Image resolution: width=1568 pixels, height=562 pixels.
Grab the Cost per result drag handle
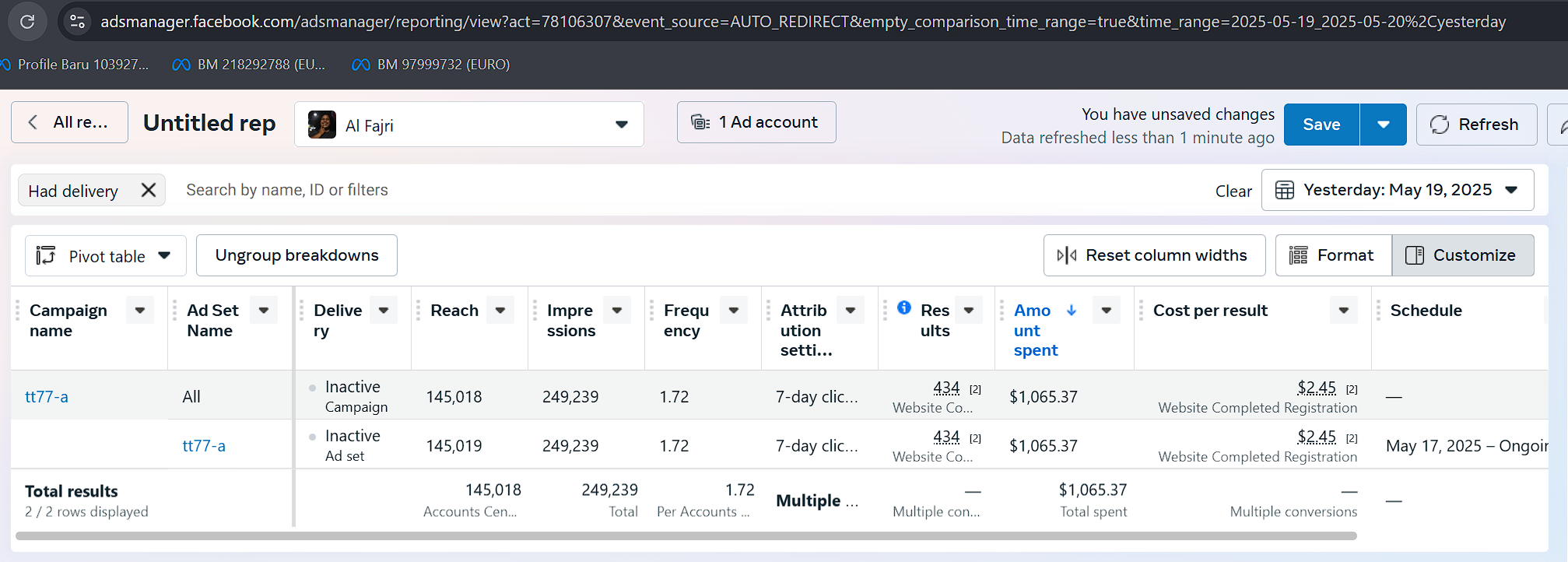point(1142,311)
